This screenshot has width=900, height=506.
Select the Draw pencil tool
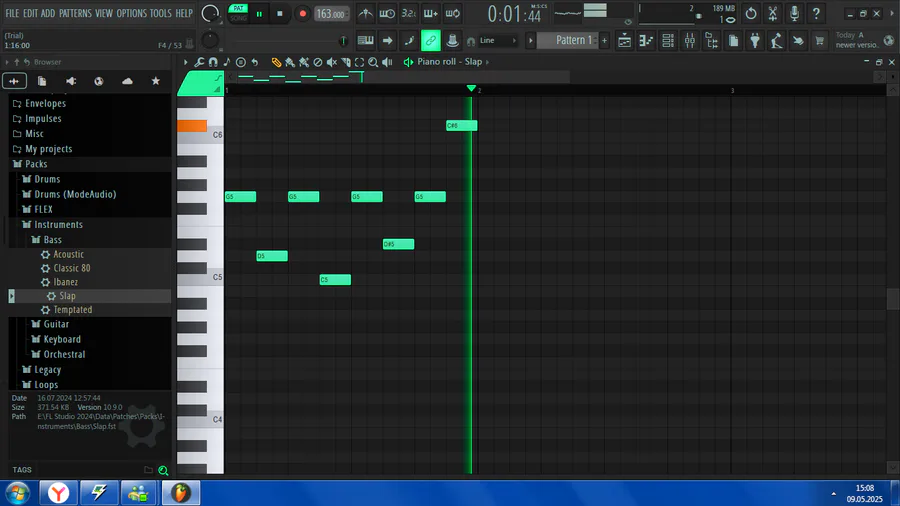point(276,62)
